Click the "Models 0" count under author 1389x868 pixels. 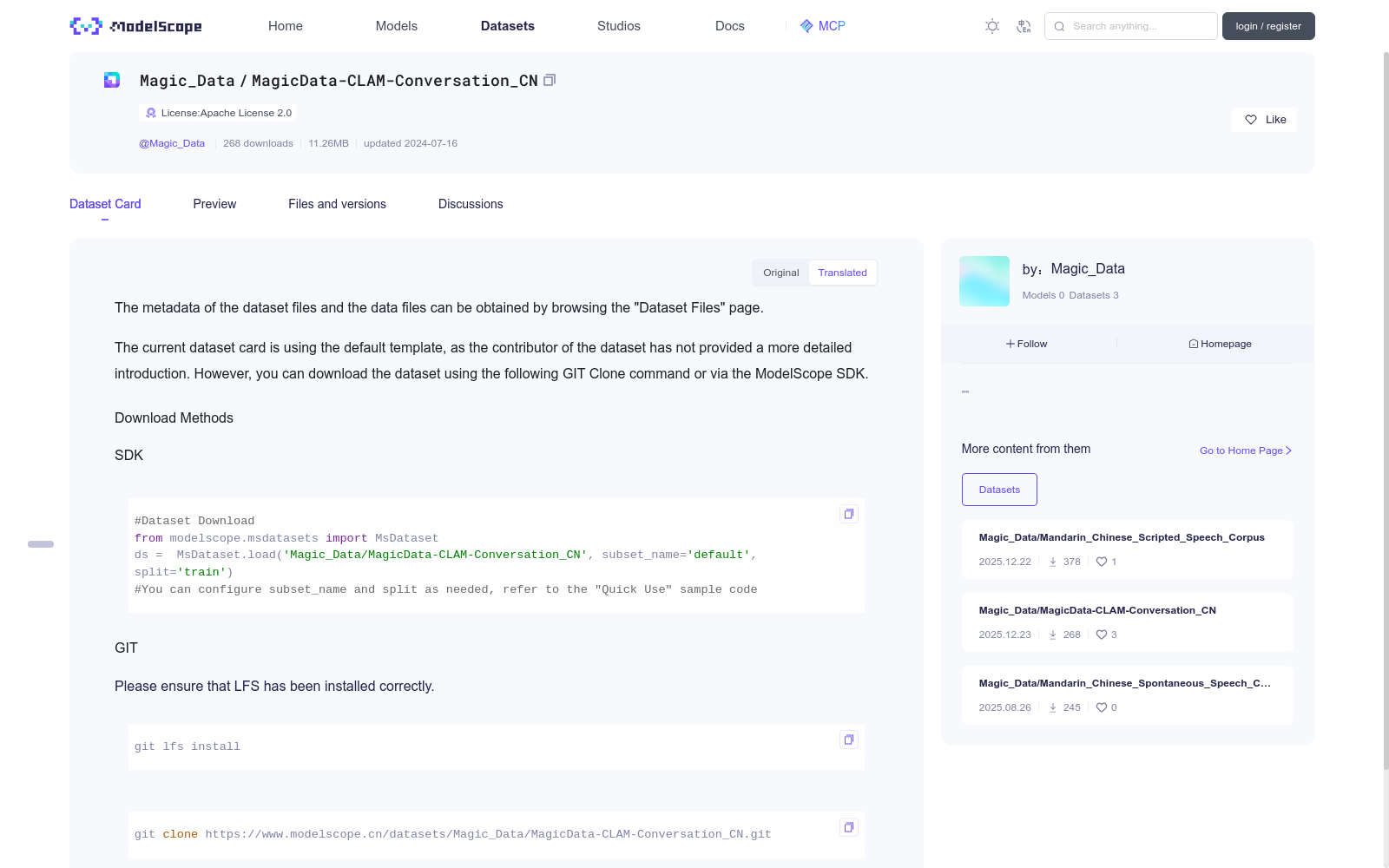[1043, 295]
